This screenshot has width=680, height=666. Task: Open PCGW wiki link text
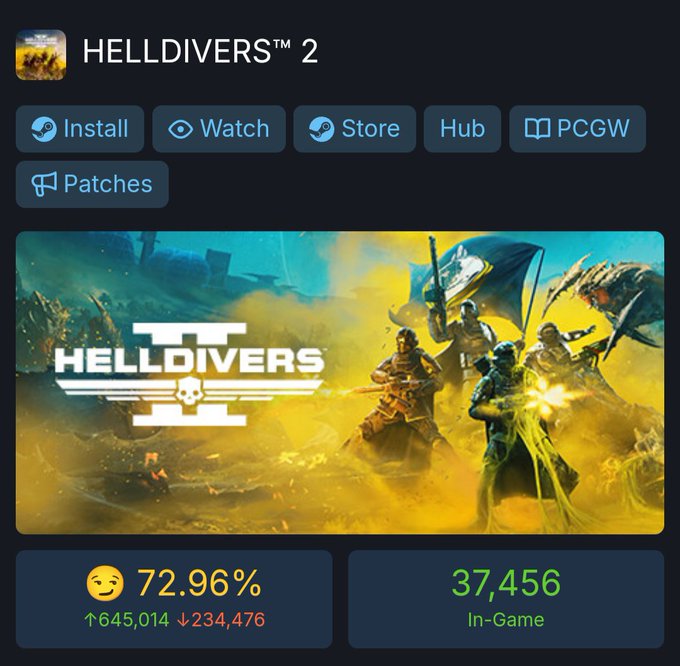pos(593,129)
